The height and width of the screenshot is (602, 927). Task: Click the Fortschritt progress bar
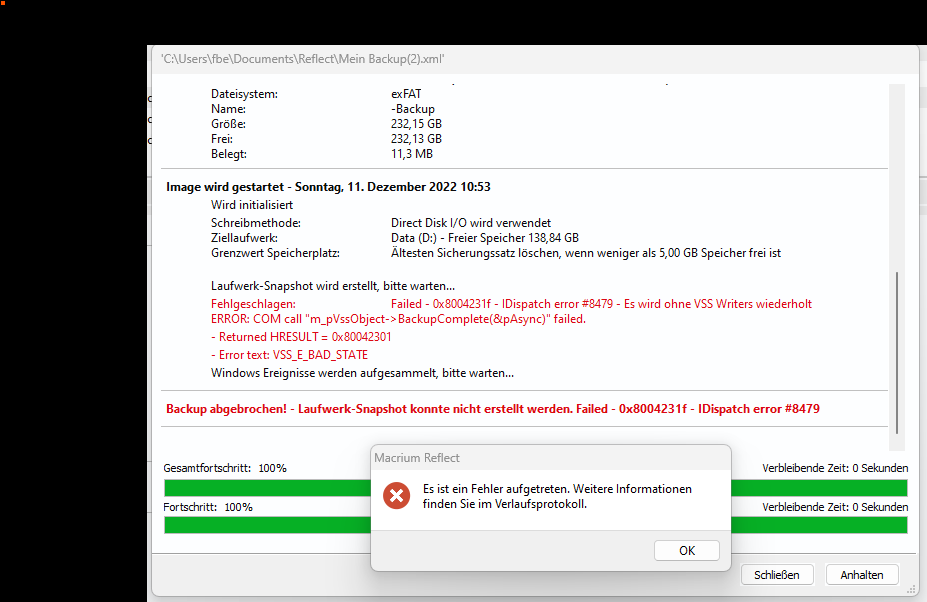click(x=536, y=525)
